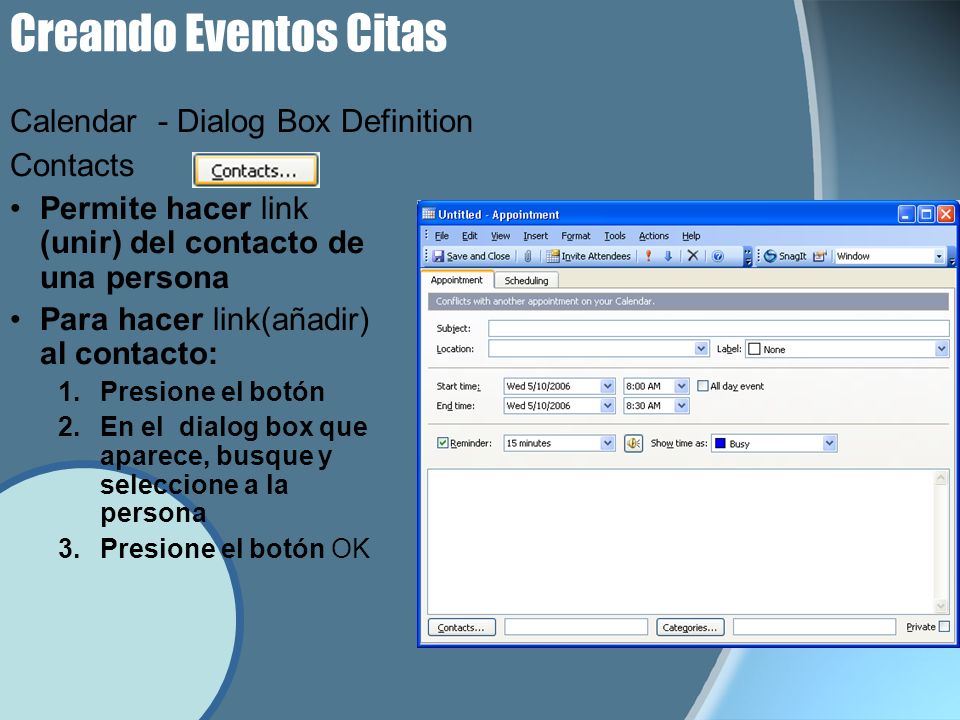Click the Subject text field
The height and width of the screenshot is (720, 960).
coord(719,328)
